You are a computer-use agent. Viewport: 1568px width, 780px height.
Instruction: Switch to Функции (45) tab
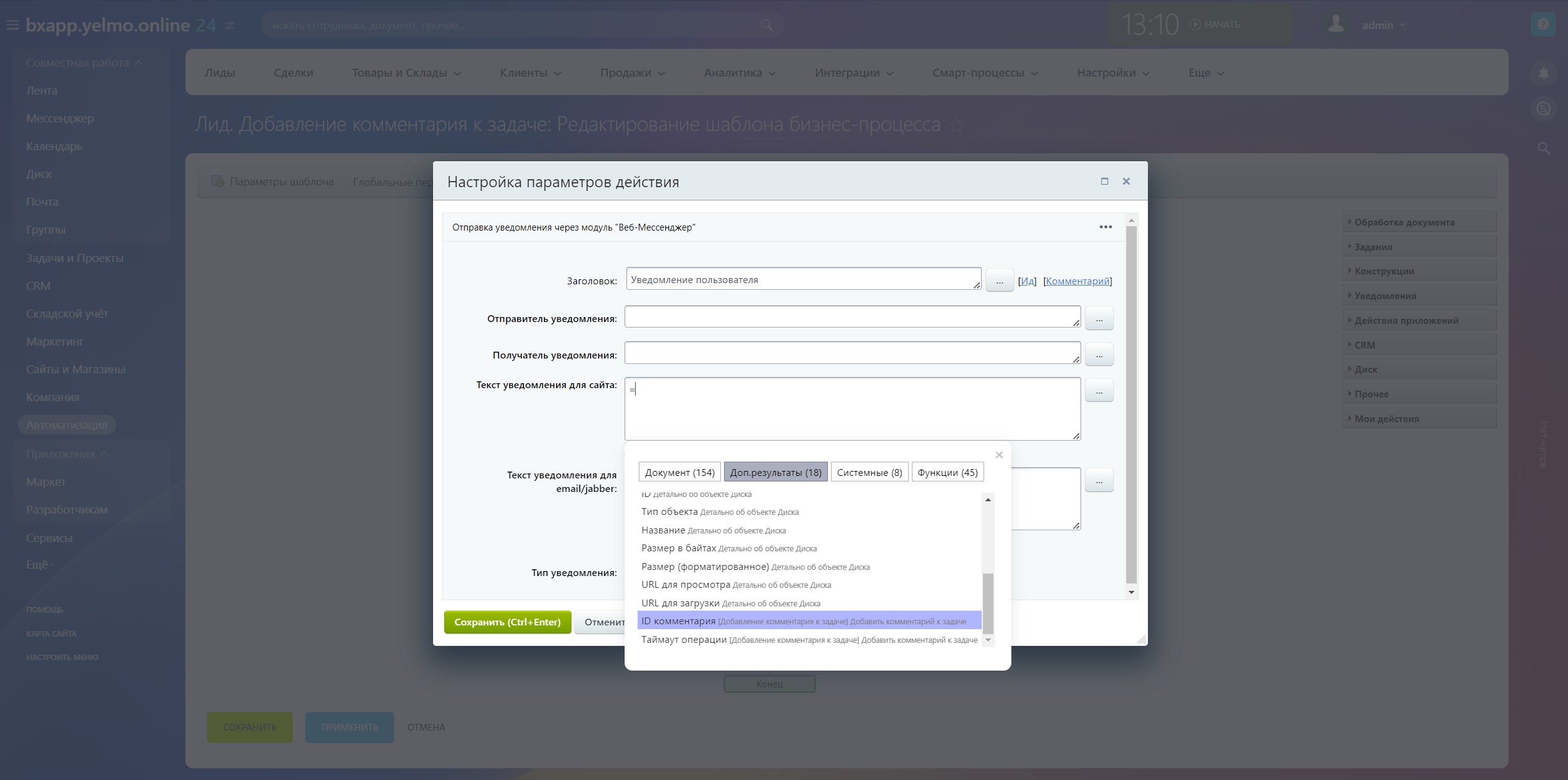[947, 472]
